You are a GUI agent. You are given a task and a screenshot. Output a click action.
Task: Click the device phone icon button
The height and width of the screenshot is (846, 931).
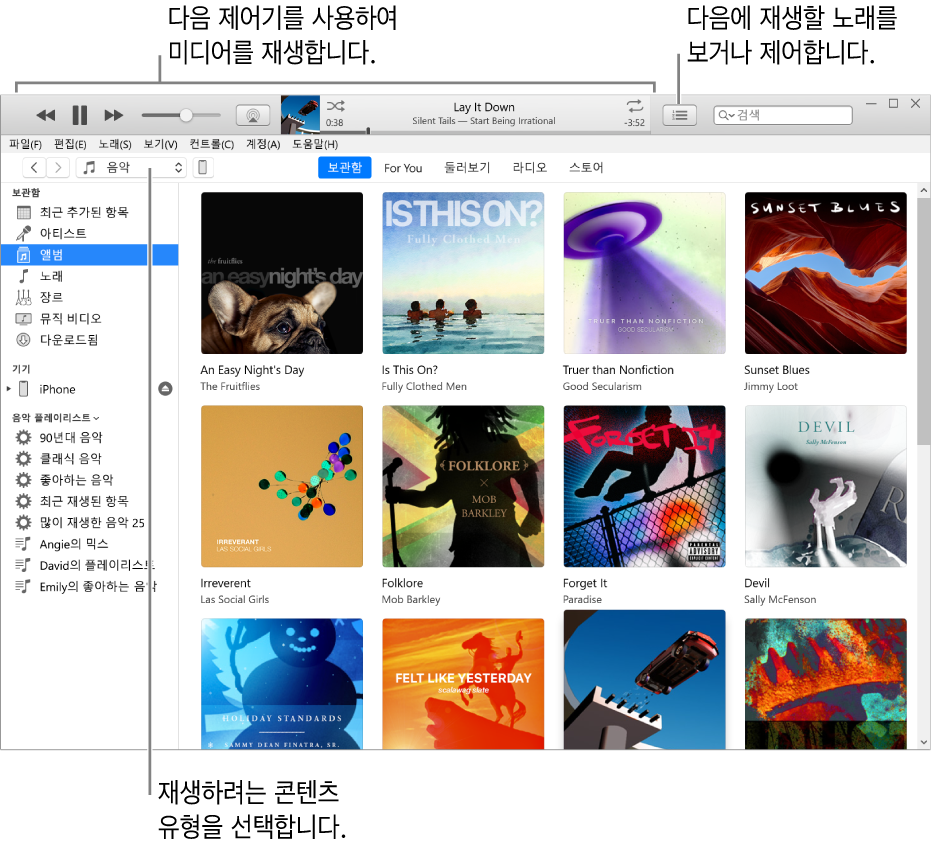[202, 168]
